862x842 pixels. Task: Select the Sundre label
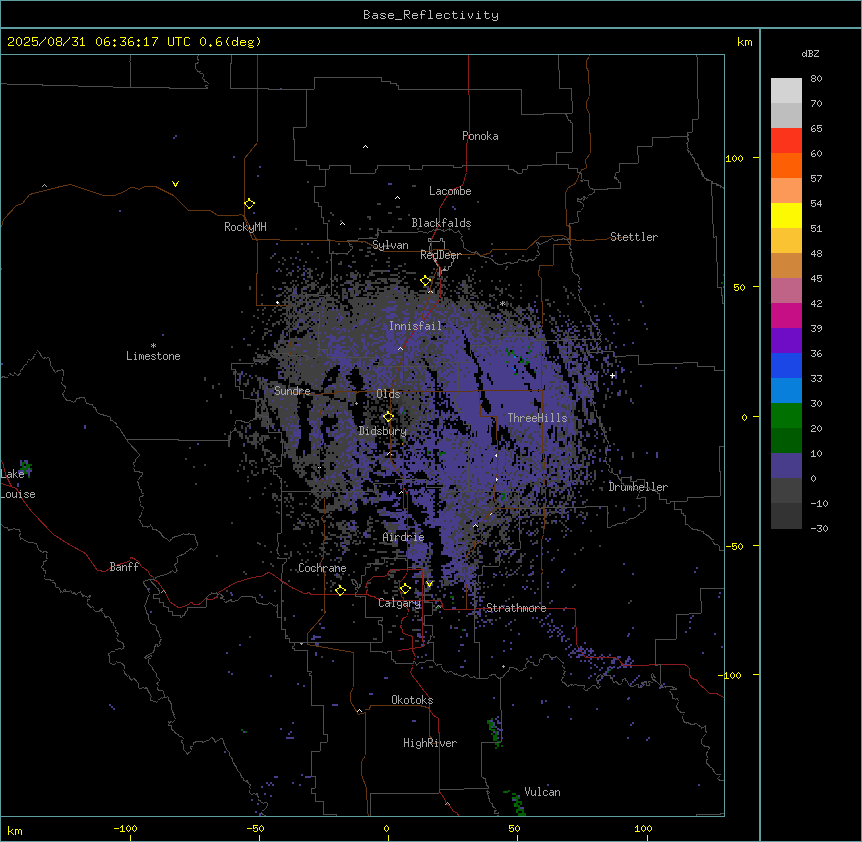click(292, 391)
